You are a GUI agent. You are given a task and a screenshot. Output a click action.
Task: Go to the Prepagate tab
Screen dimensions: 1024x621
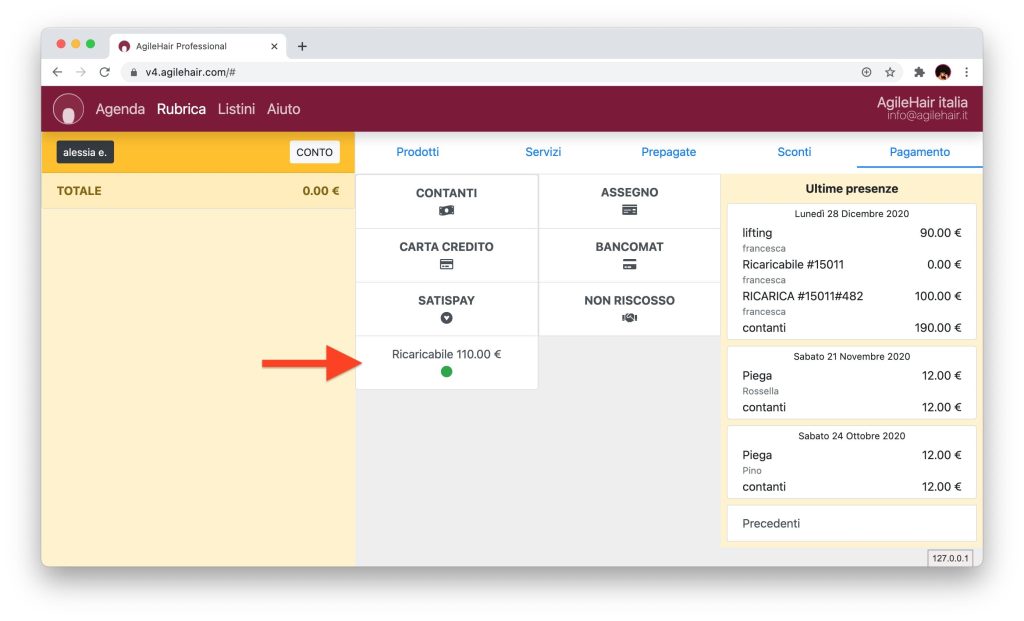tap(668, 152)
